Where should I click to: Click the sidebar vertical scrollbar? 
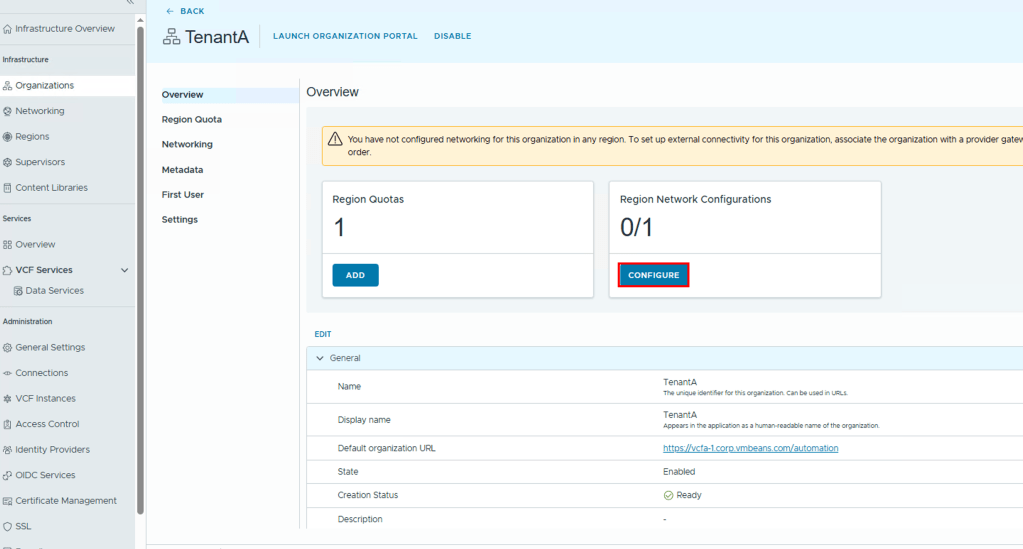[140, 270]
